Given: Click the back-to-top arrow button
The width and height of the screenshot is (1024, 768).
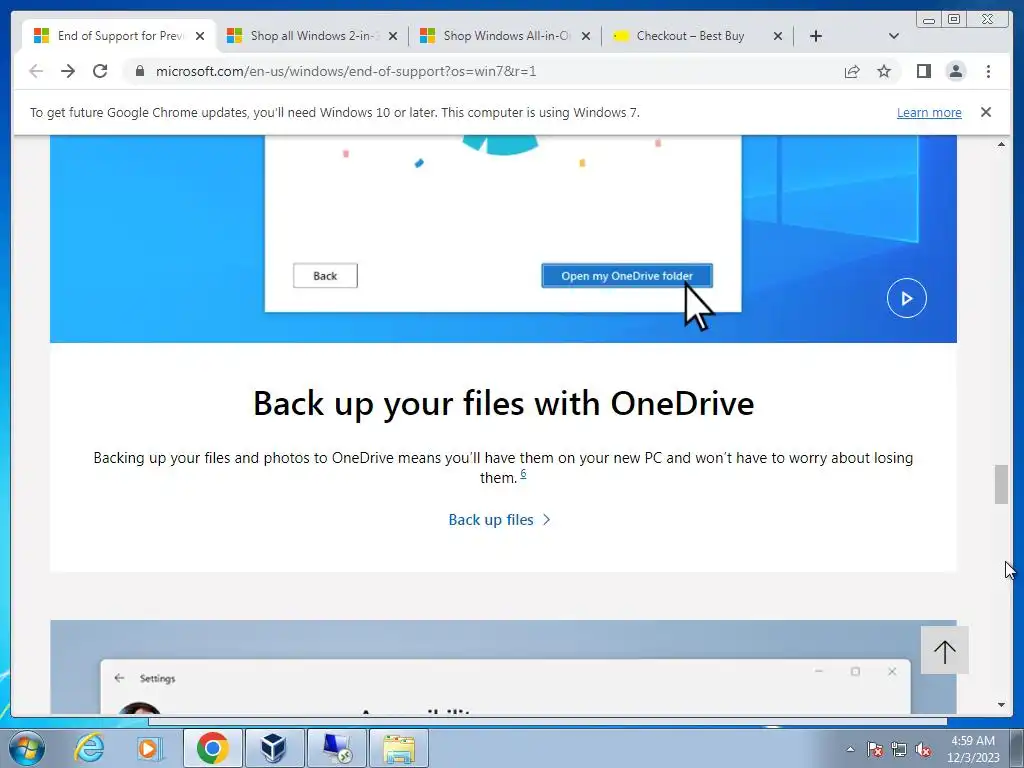Looking at the screenshot, I should [x=944, y=650].
